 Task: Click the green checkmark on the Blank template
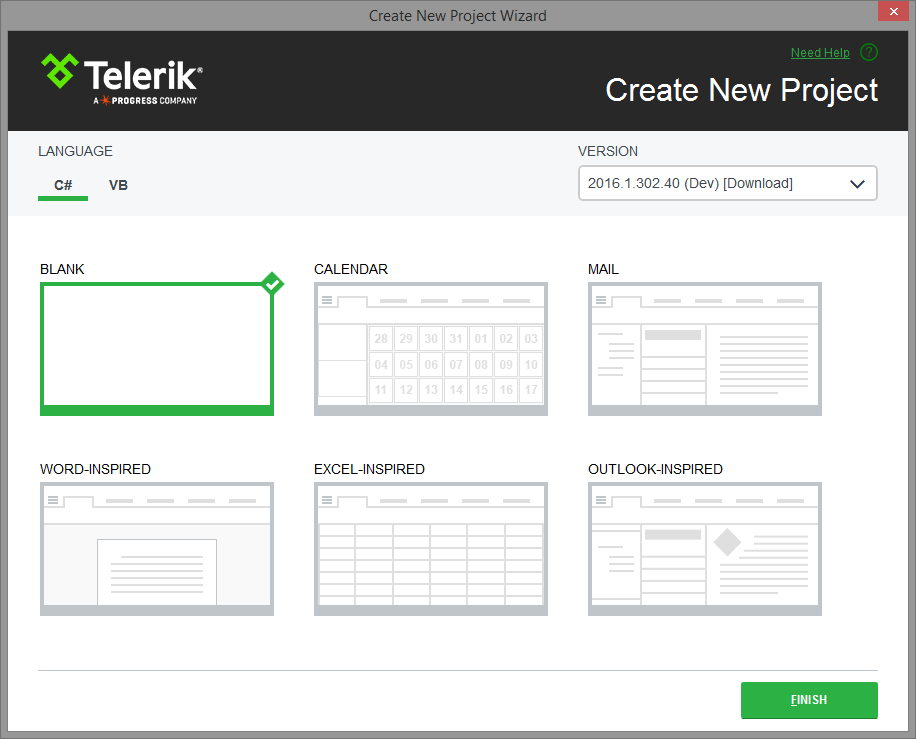(271, 284)
